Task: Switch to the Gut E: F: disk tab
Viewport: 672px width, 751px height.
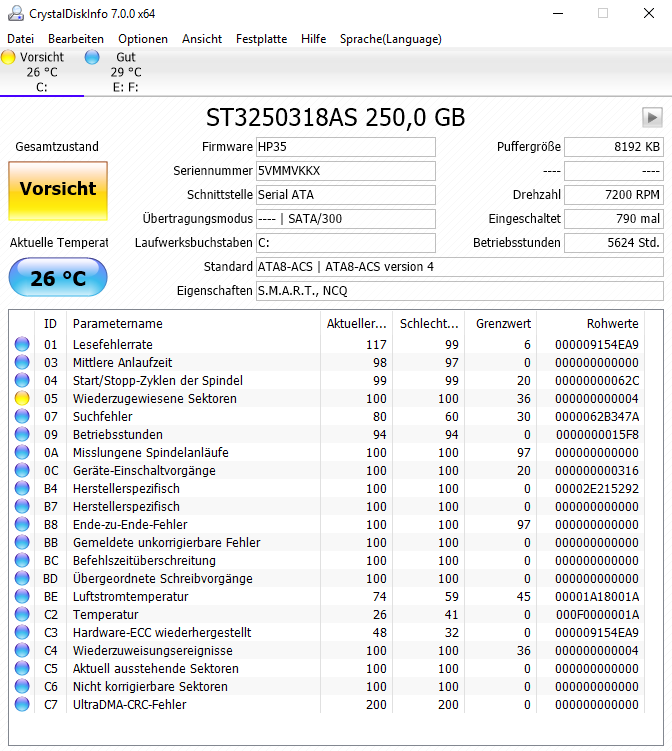Action: click(125, 72)
